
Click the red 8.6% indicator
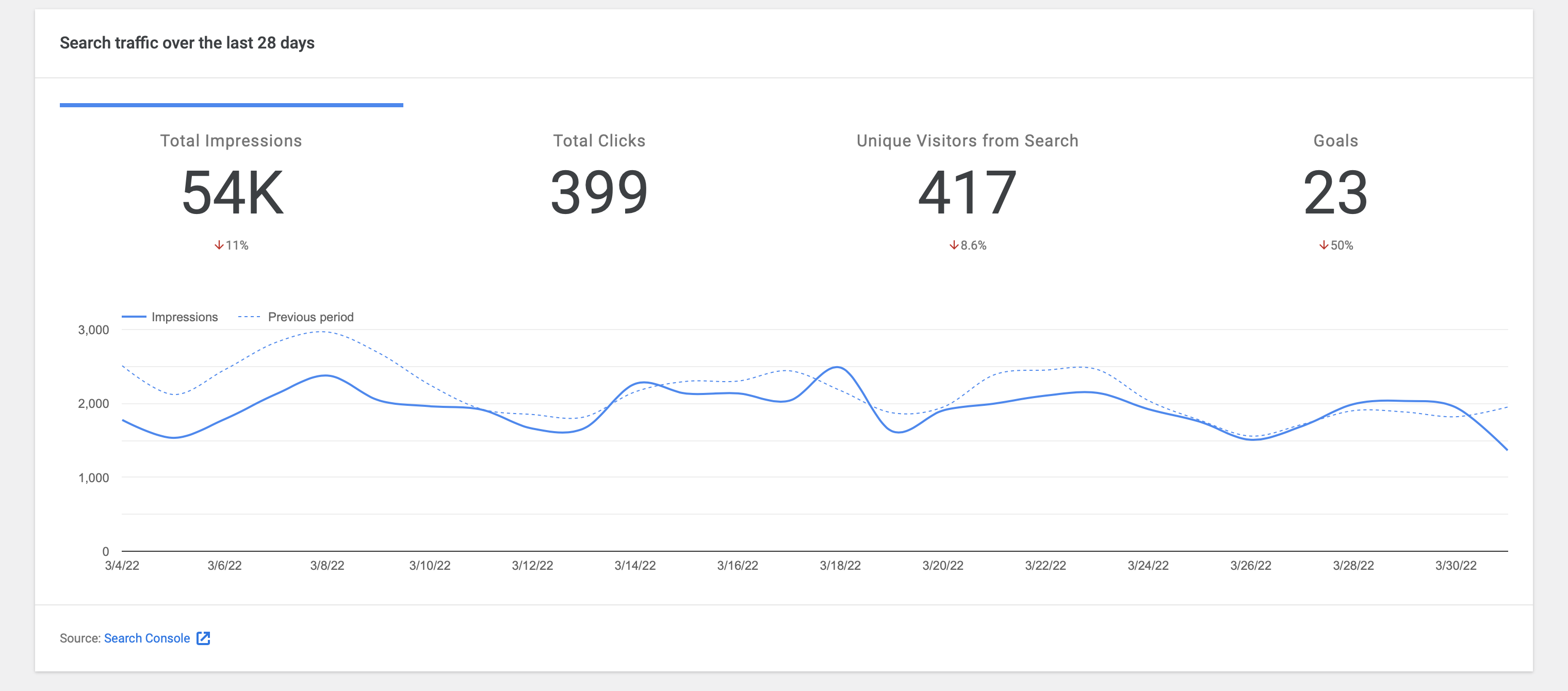point(968,245)
